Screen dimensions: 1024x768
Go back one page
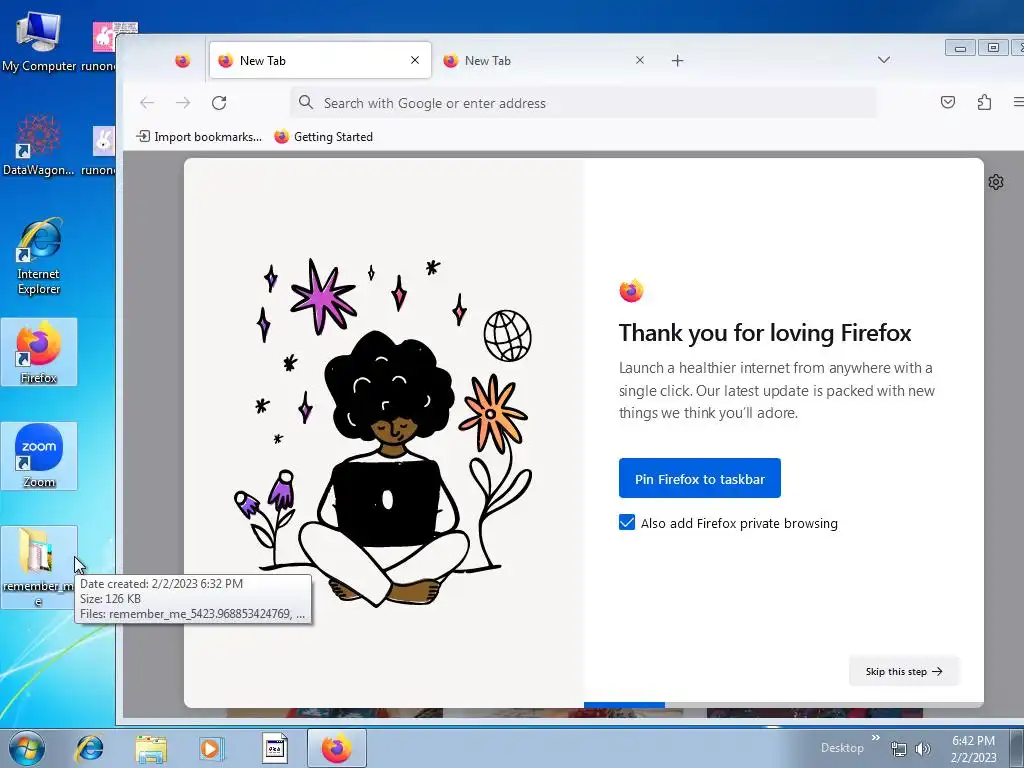[x=147, y=103]
